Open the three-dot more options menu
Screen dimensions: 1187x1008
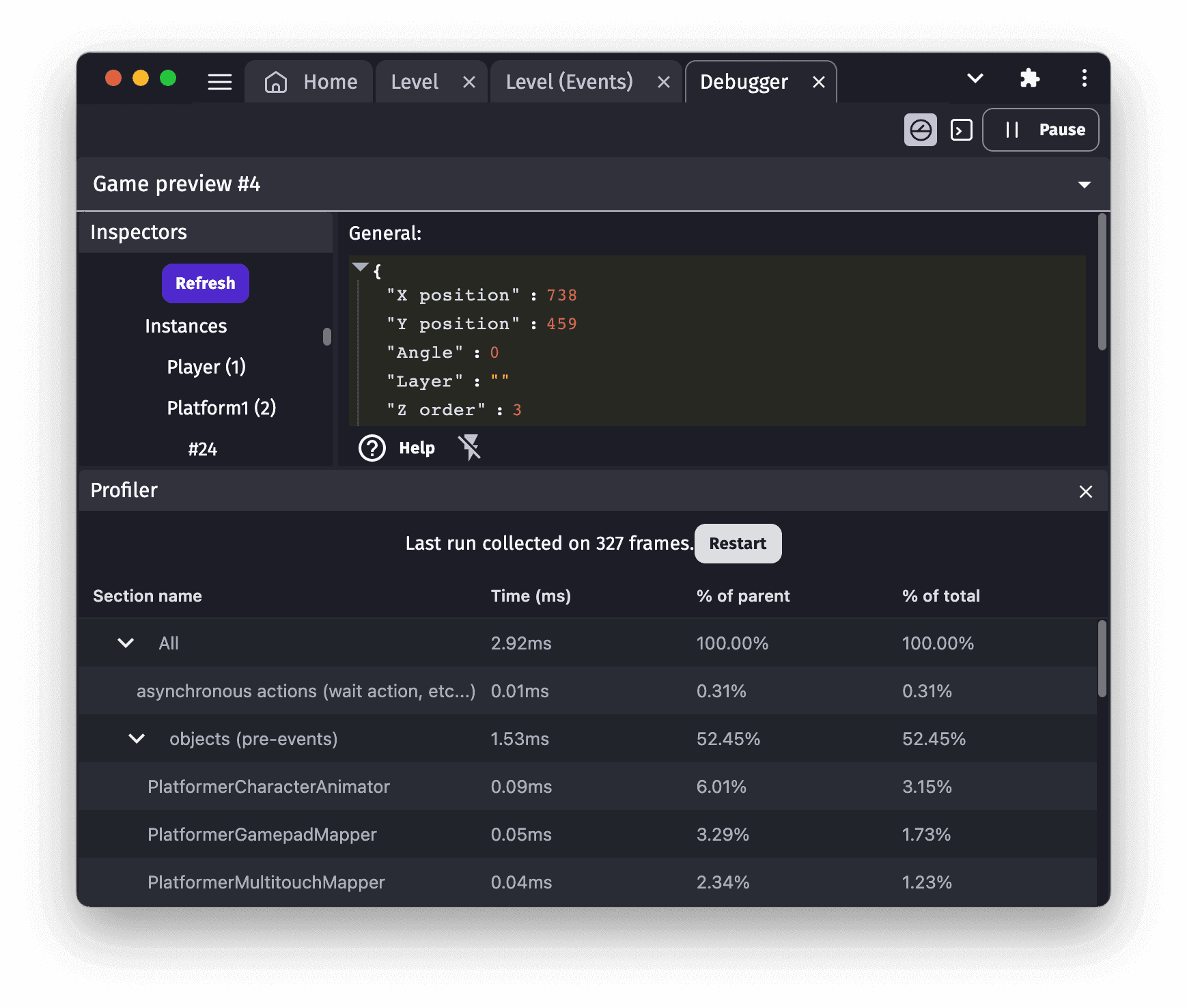click(1084, 79)
